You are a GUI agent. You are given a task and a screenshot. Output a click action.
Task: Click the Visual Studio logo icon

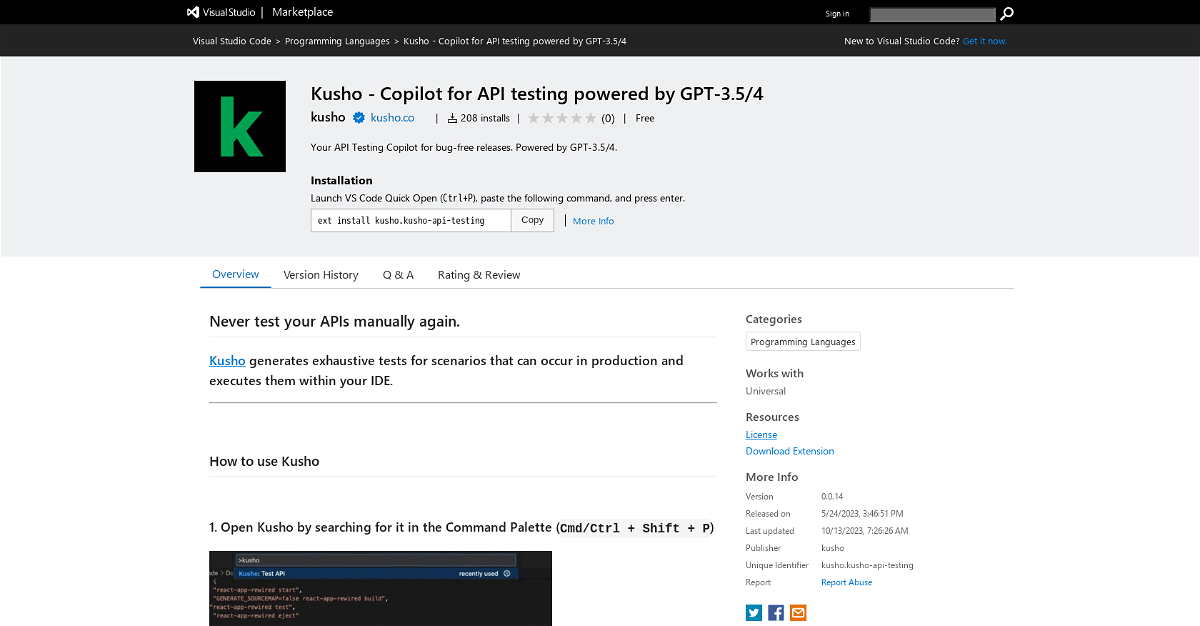click(x=194, y=13)
